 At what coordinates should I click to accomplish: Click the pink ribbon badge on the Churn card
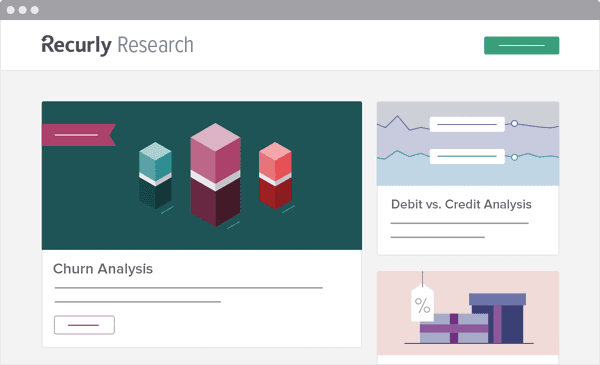tap(79, 135)
